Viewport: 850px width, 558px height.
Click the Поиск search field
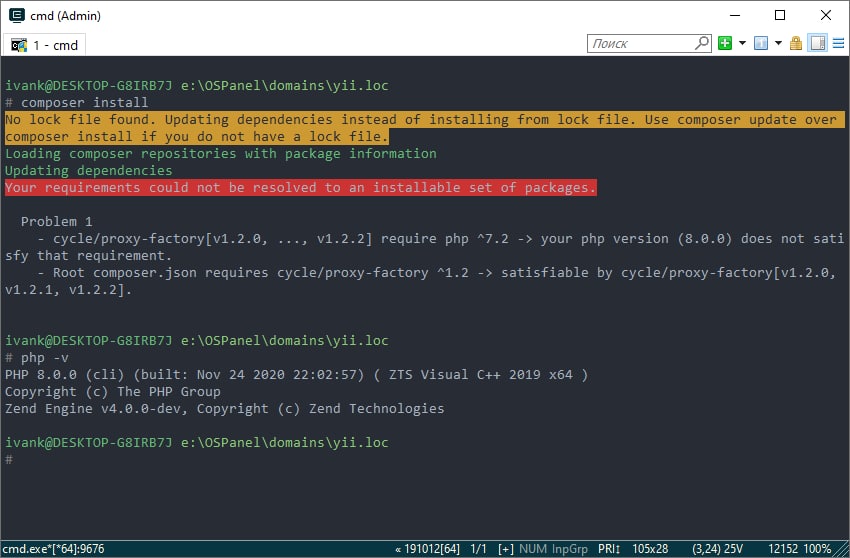(x=640, y=43)
